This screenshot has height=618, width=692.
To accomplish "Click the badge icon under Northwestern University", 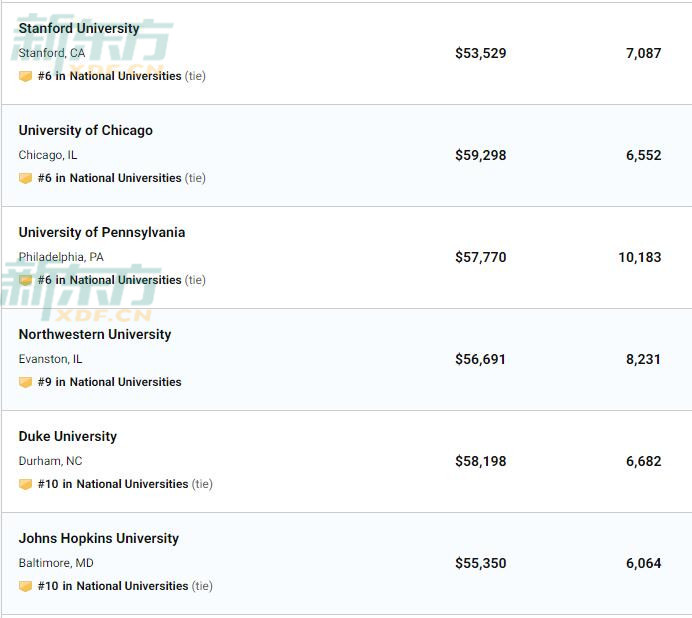I will click(25, 382).
